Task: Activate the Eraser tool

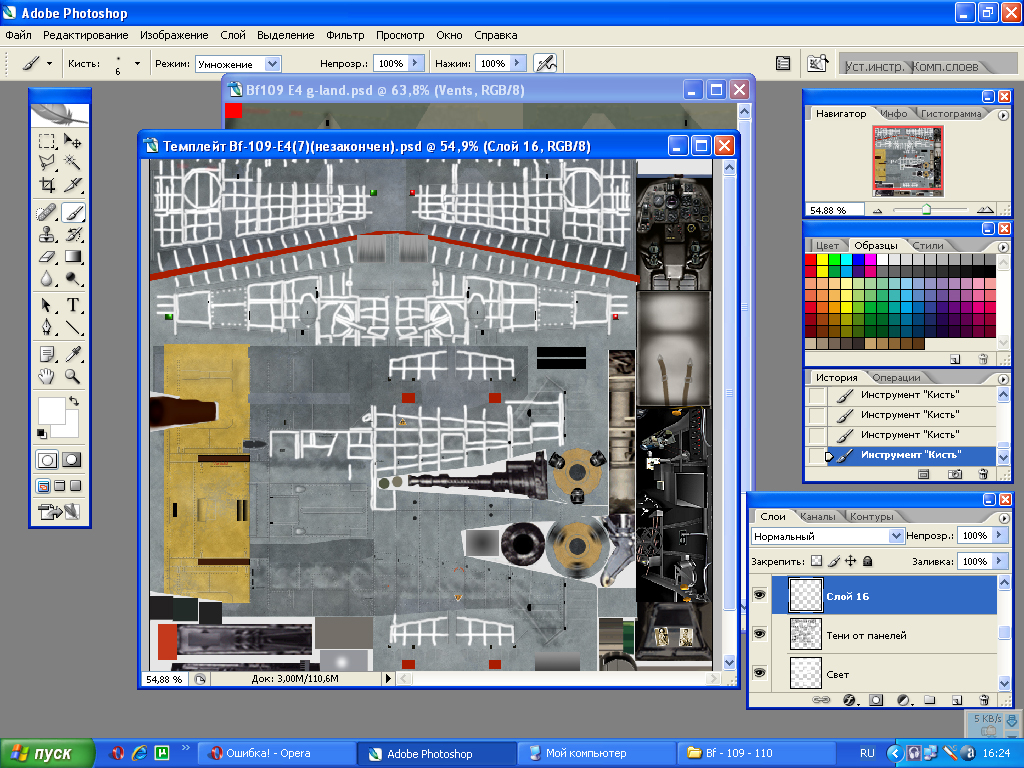Action: [46, 258]
